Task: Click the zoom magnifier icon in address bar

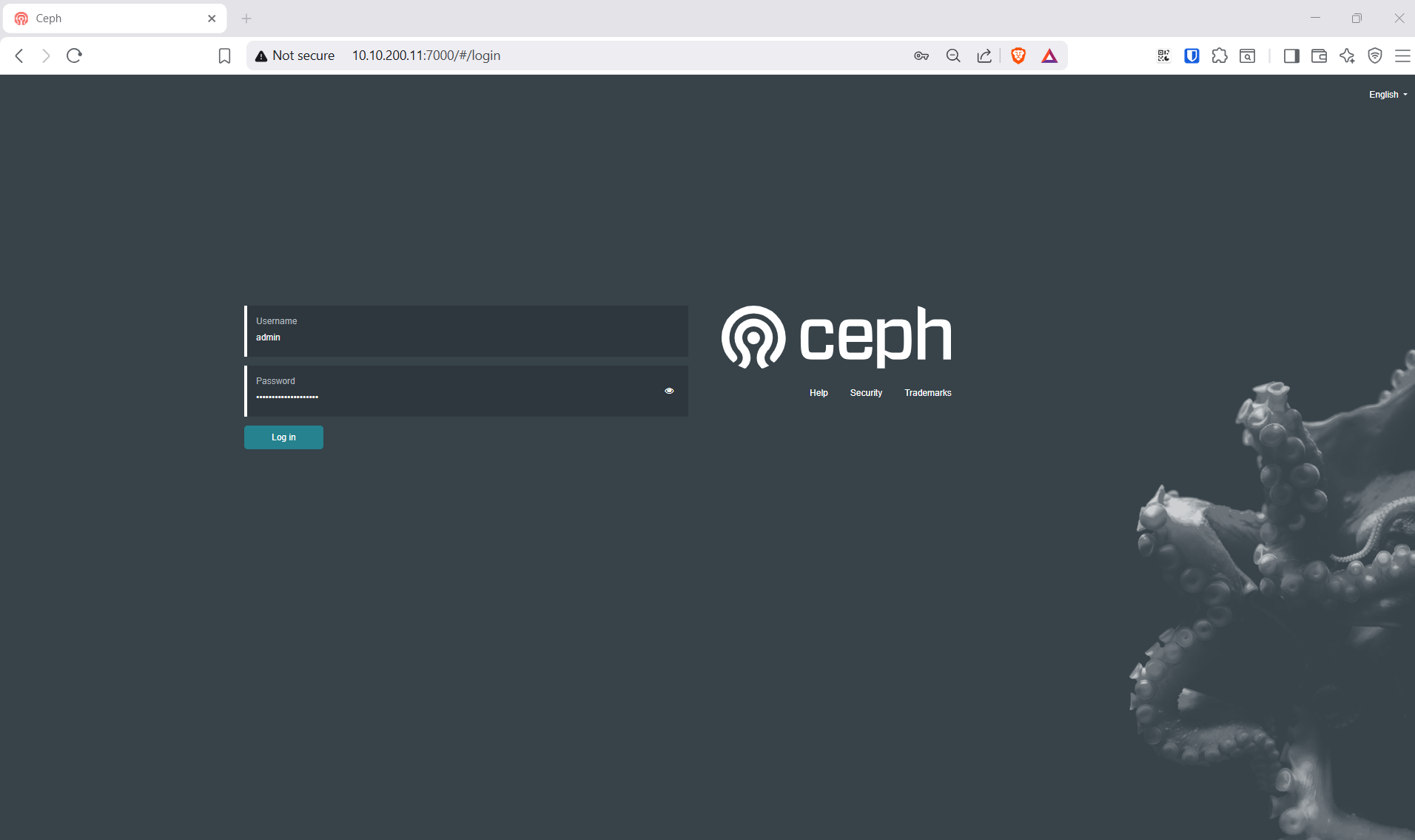Action: [953, 56]
